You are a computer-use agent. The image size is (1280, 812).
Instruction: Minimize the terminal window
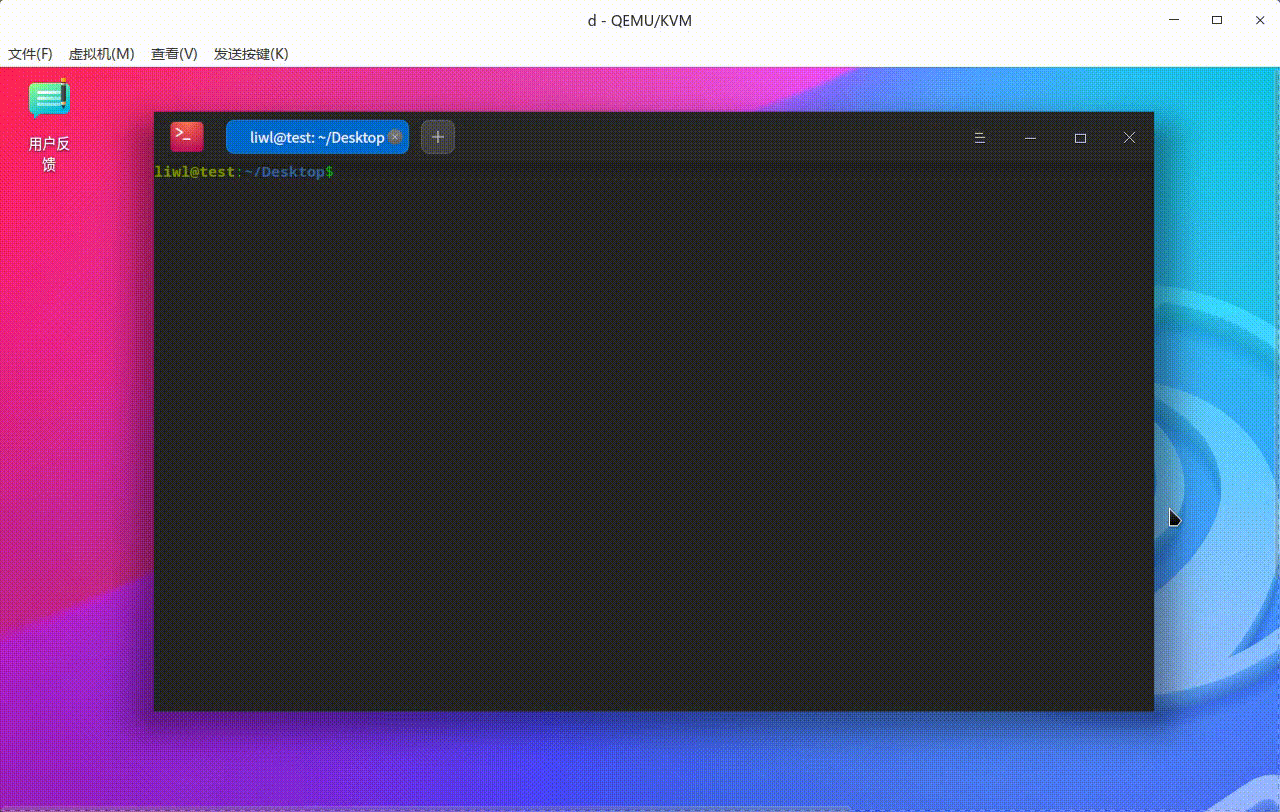tap(1030, 138)
